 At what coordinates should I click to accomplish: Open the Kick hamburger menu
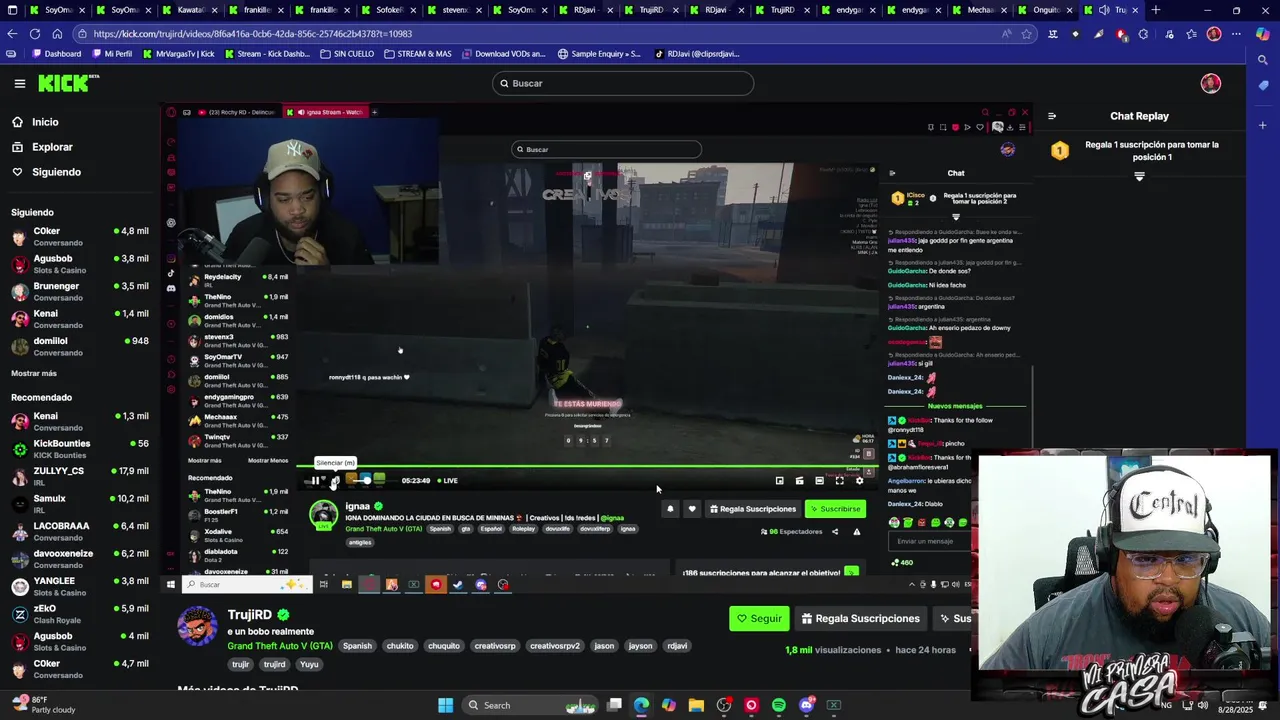[19, 84]
